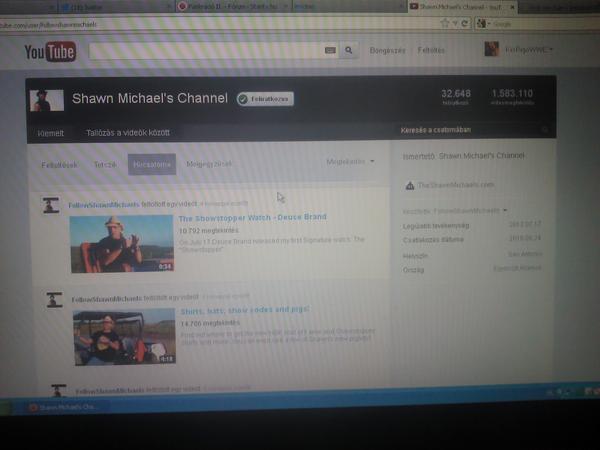
Task: Open The Showstopper Watch - Deuce Brand title
Action: point(253,217)
